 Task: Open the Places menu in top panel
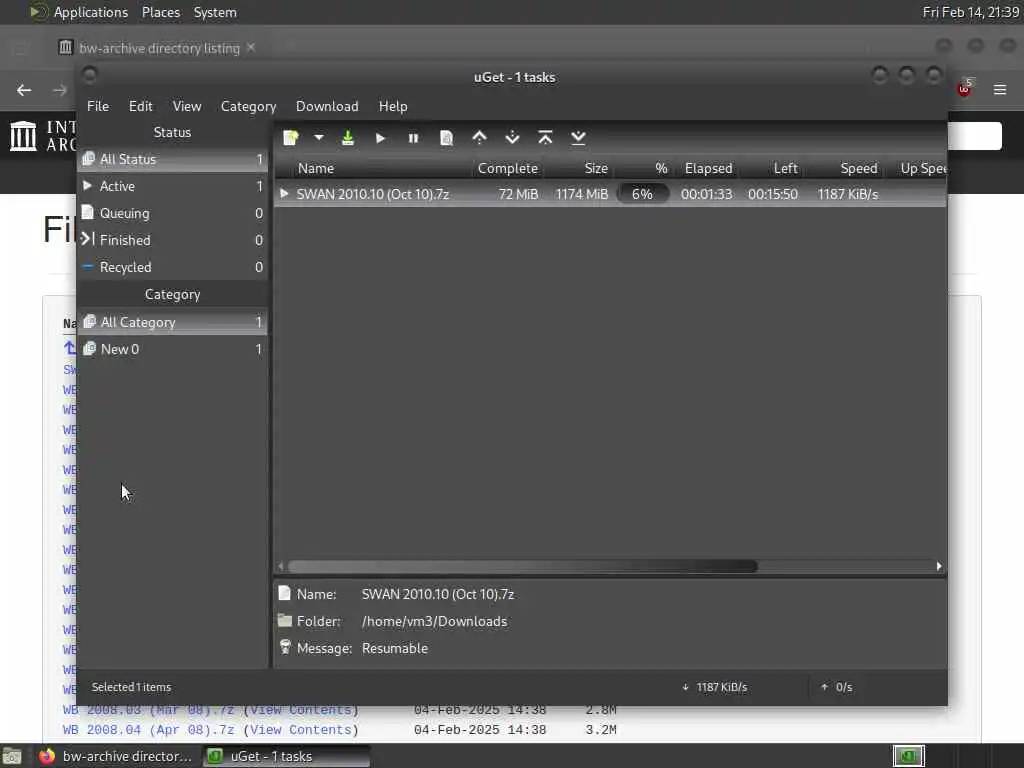[x=161, y=12]
